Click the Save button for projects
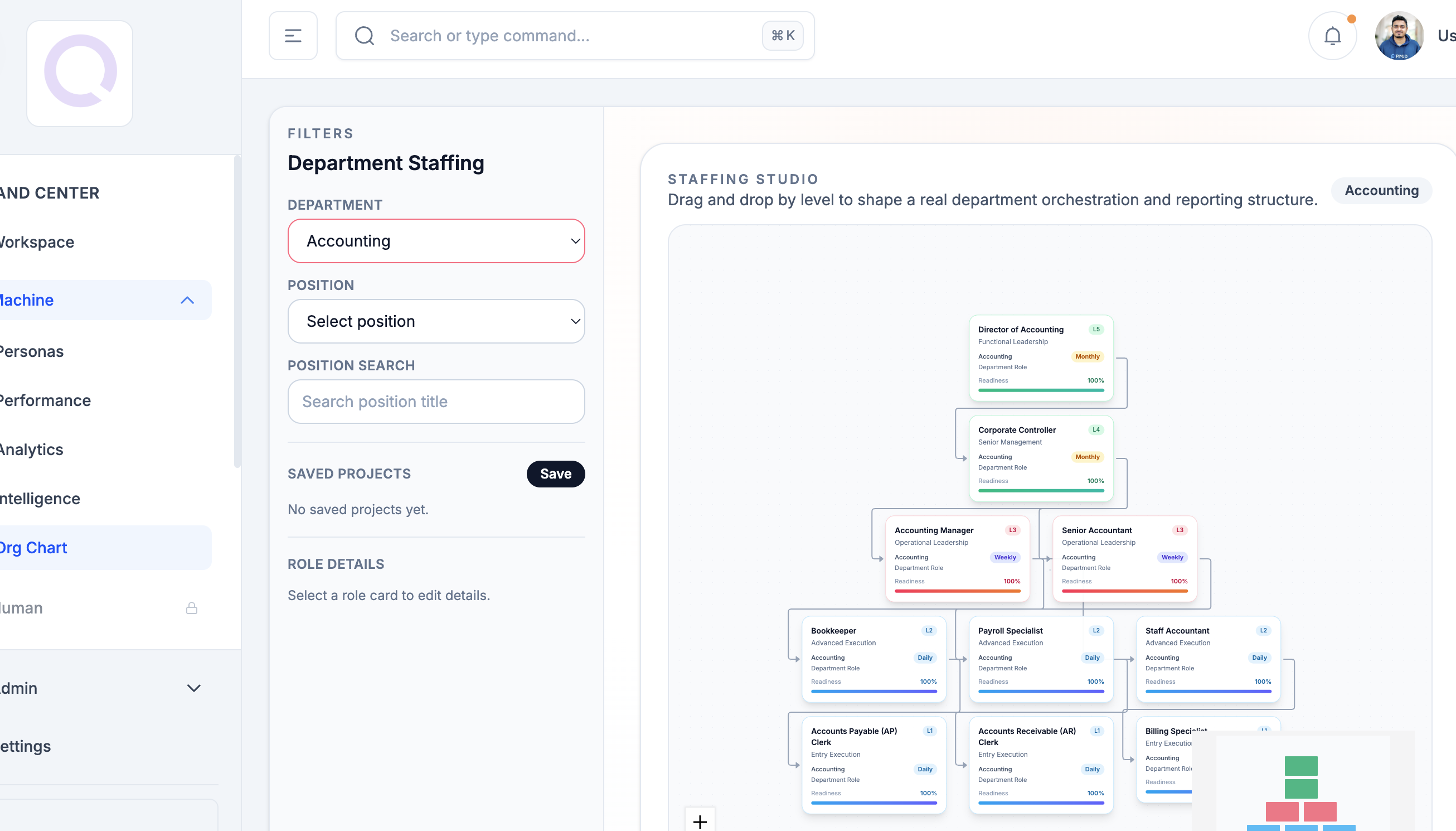 pyautogui.click(x=556, y=474)
